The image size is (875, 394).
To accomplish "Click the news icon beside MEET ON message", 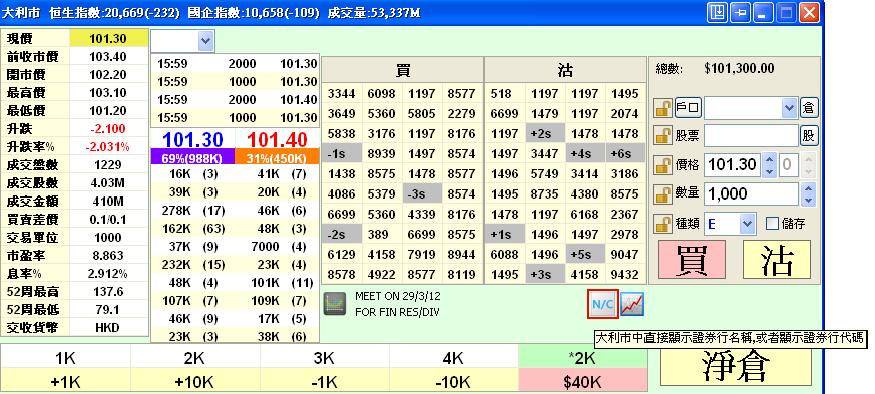I will pos(335,304).
